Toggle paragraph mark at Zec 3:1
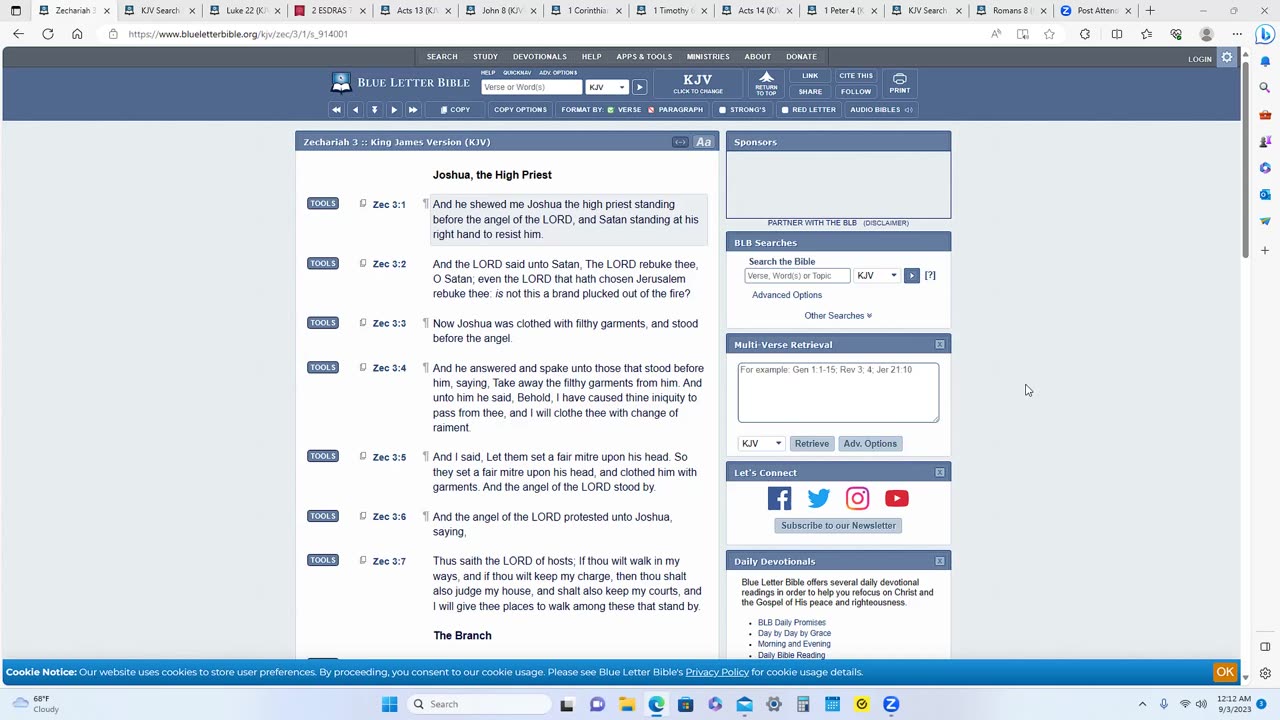Image resolution: width=1280 pixels, height=720 pixels. point(425,204)
